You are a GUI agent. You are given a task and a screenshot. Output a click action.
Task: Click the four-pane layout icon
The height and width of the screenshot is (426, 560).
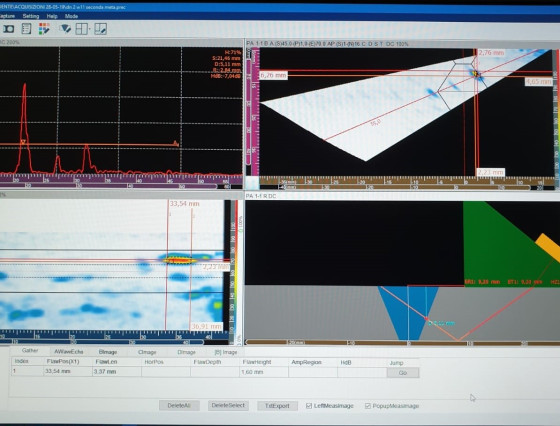[81, 29]
